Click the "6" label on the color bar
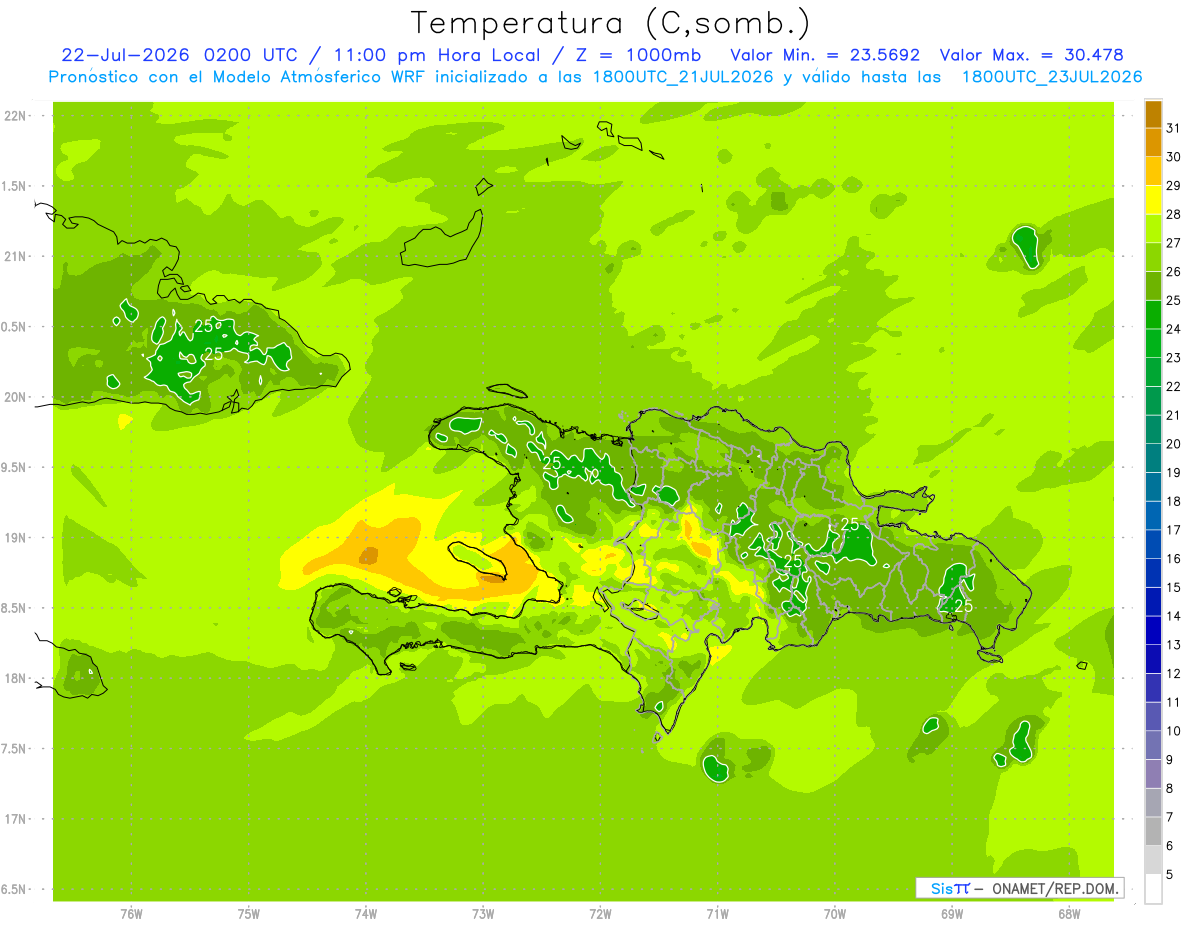 (1170, 846)
